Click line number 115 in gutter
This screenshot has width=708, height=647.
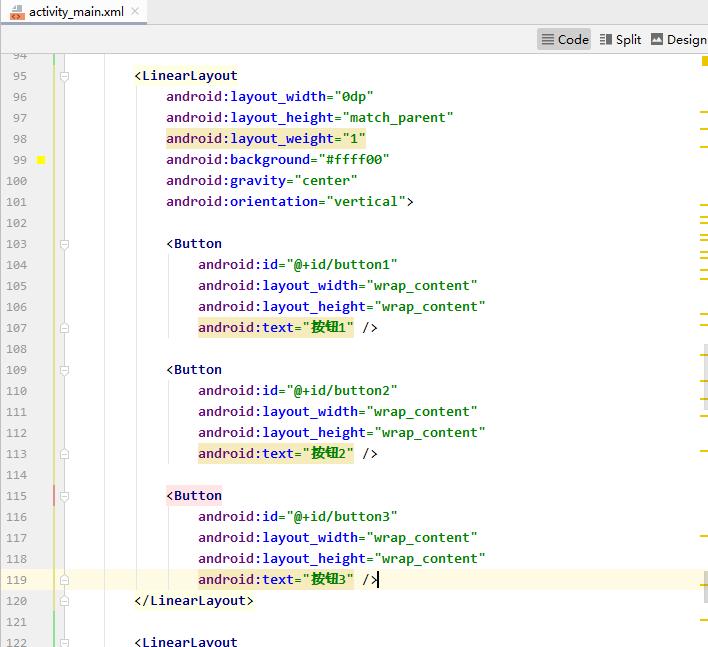[x=16, y=496]
